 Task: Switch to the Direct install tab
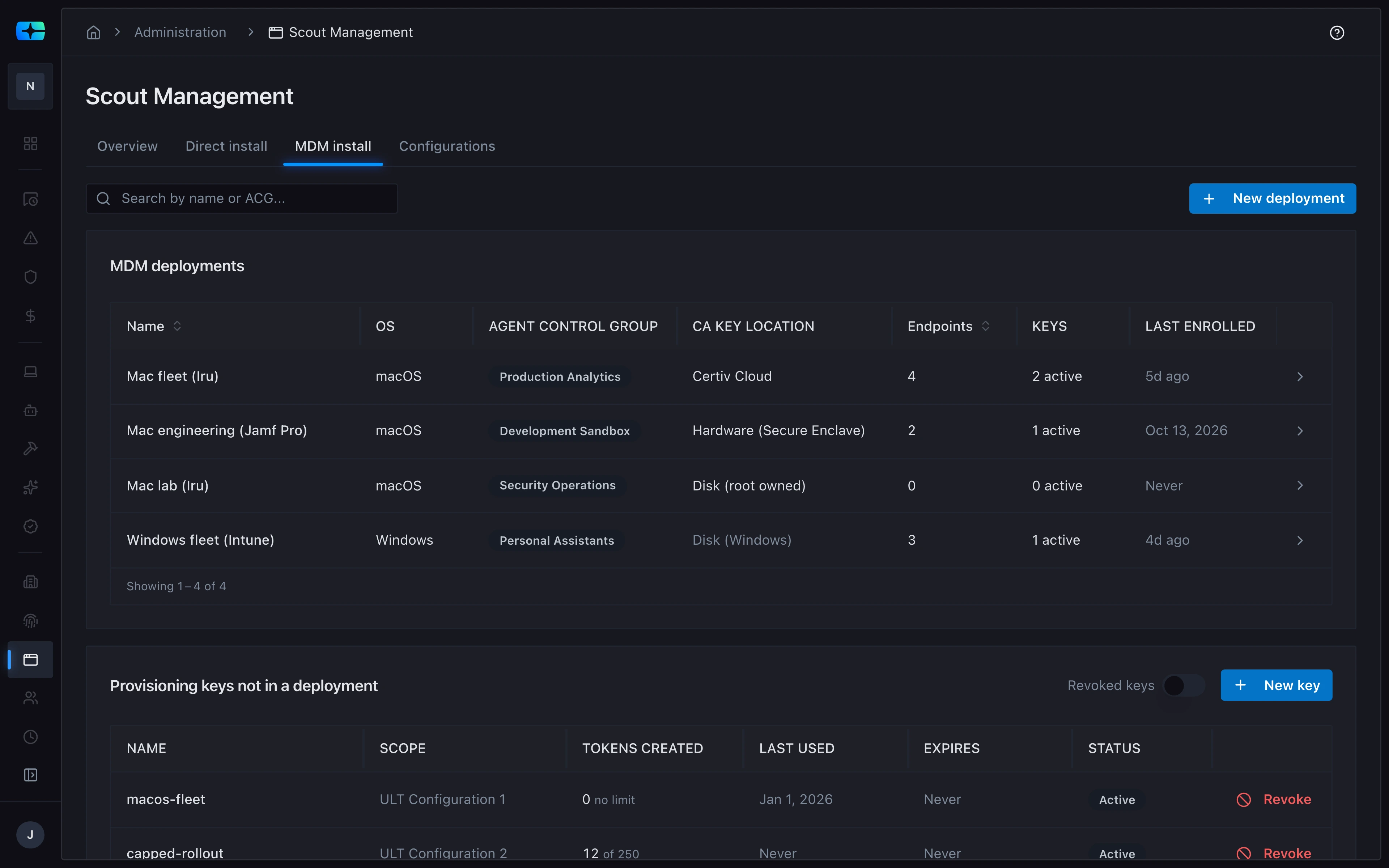click(226, 146)
